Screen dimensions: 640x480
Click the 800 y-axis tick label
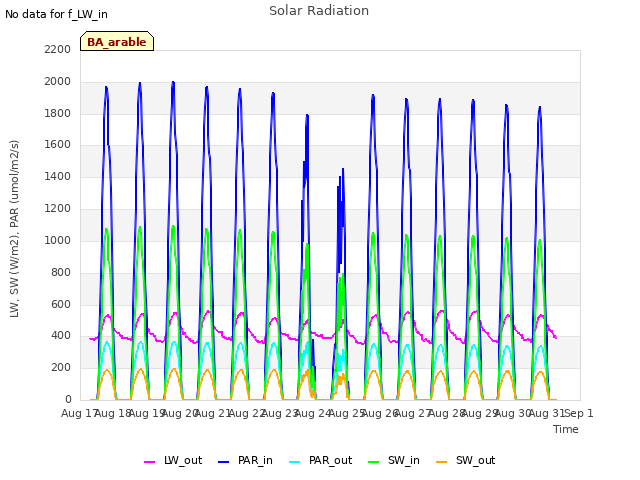[61, 272]
